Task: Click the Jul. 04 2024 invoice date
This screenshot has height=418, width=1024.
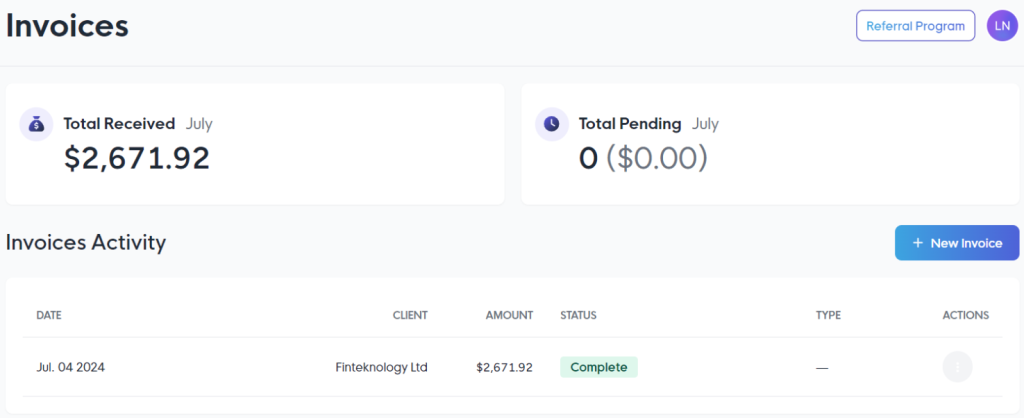Action: click(71, 367)
